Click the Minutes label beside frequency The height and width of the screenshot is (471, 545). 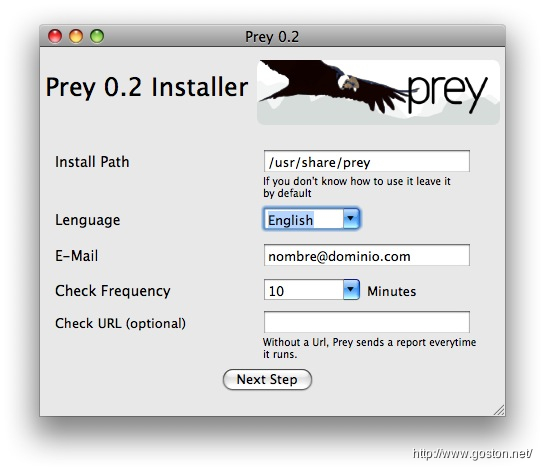pos(392,291)
